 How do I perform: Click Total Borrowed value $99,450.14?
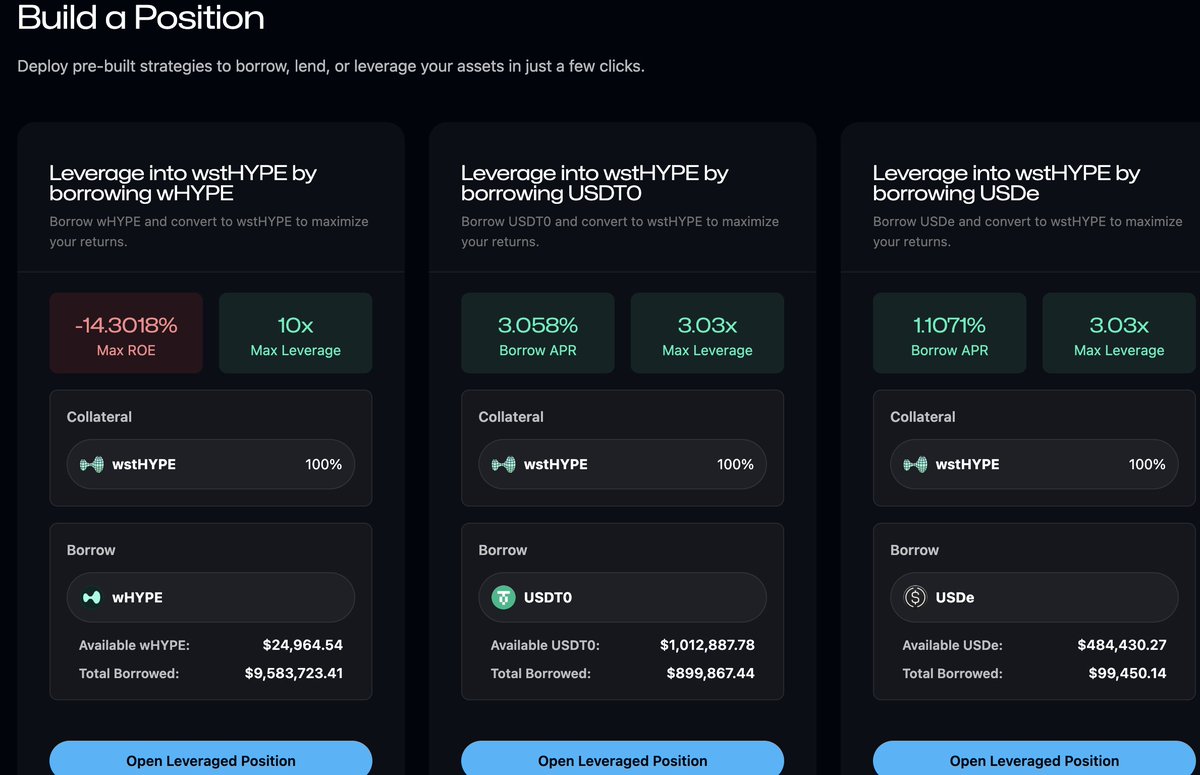coord(1127,673)
